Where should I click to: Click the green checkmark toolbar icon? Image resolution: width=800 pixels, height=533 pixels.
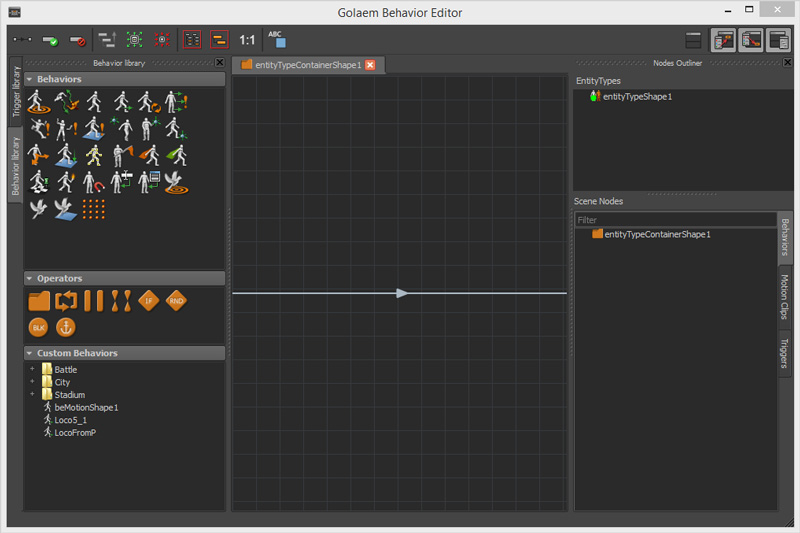click(x=50, y=40)
